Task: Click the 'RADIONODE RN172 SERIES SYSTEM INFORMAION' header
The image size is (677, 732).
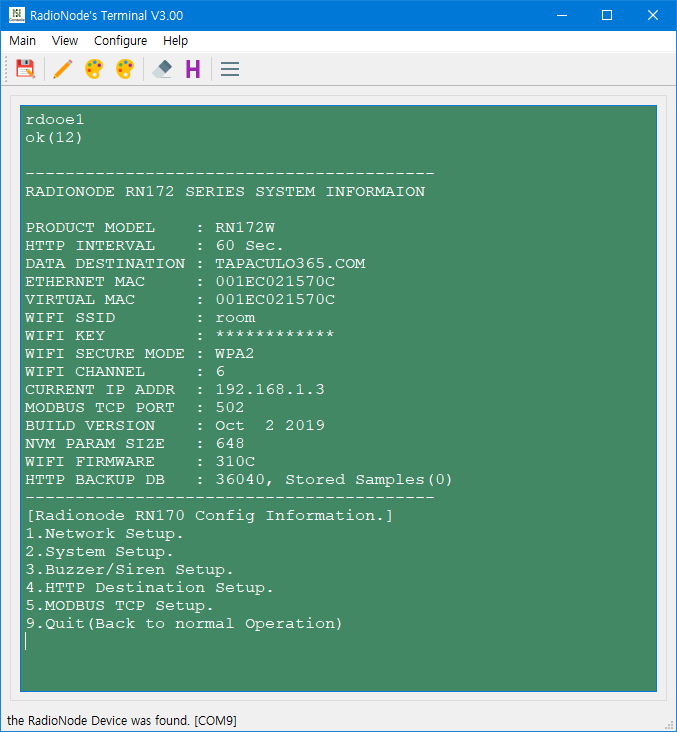Action: [x=225, y=192]
